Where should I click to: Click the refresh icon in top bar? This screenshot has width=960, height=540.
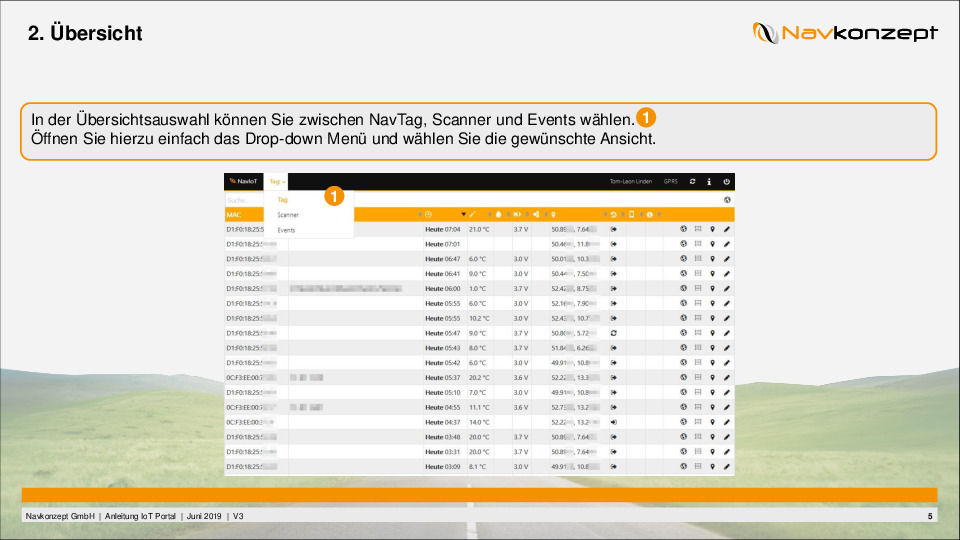coord(692,182)
